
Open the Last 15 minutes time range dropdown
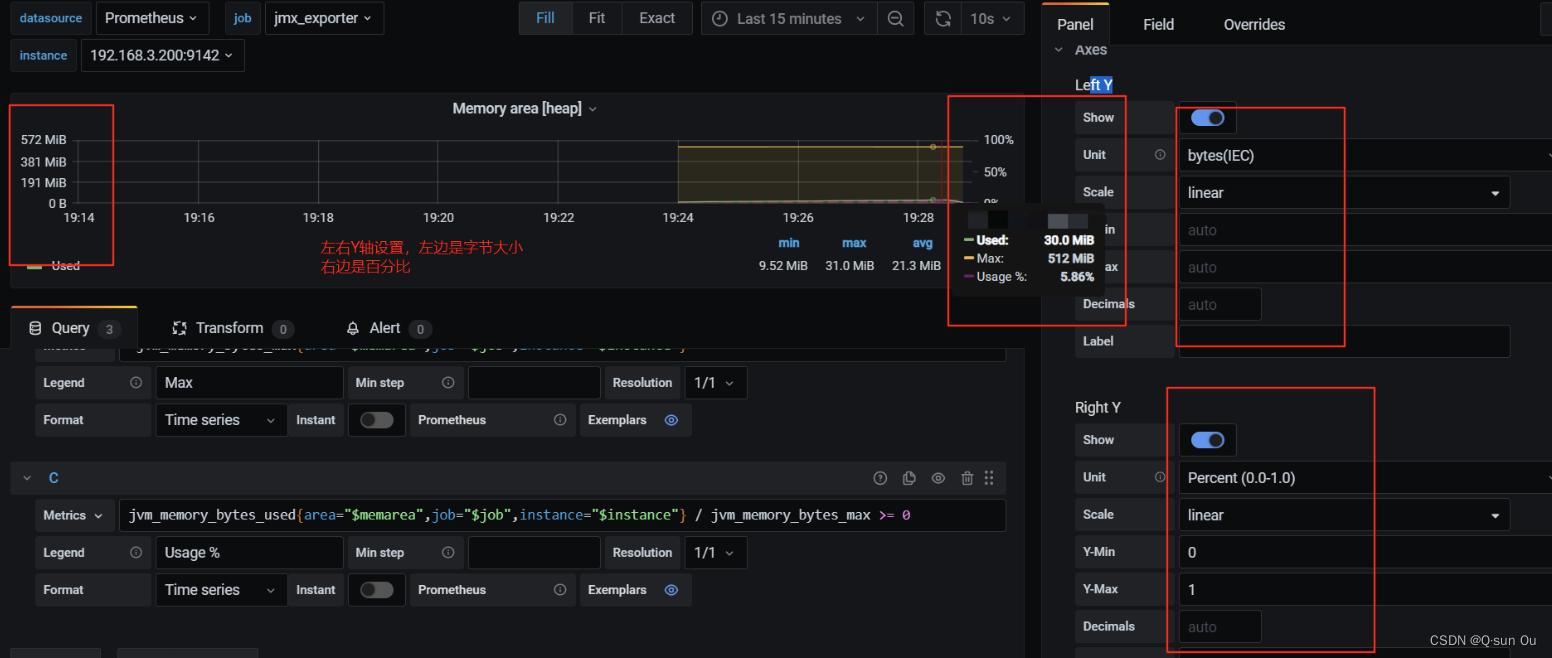click(788, 18)
